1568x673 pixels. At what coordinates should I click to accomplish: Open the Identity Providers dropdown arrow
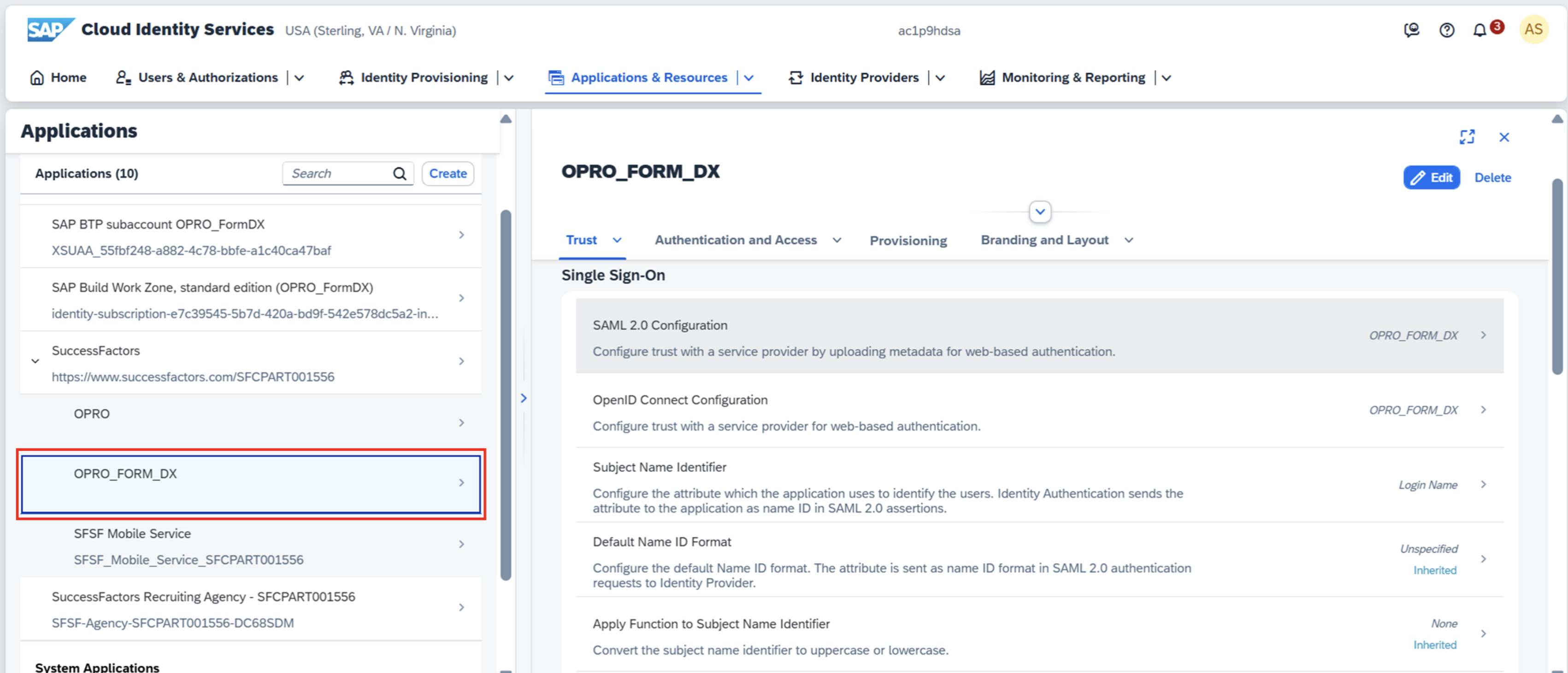coord(940,78)
